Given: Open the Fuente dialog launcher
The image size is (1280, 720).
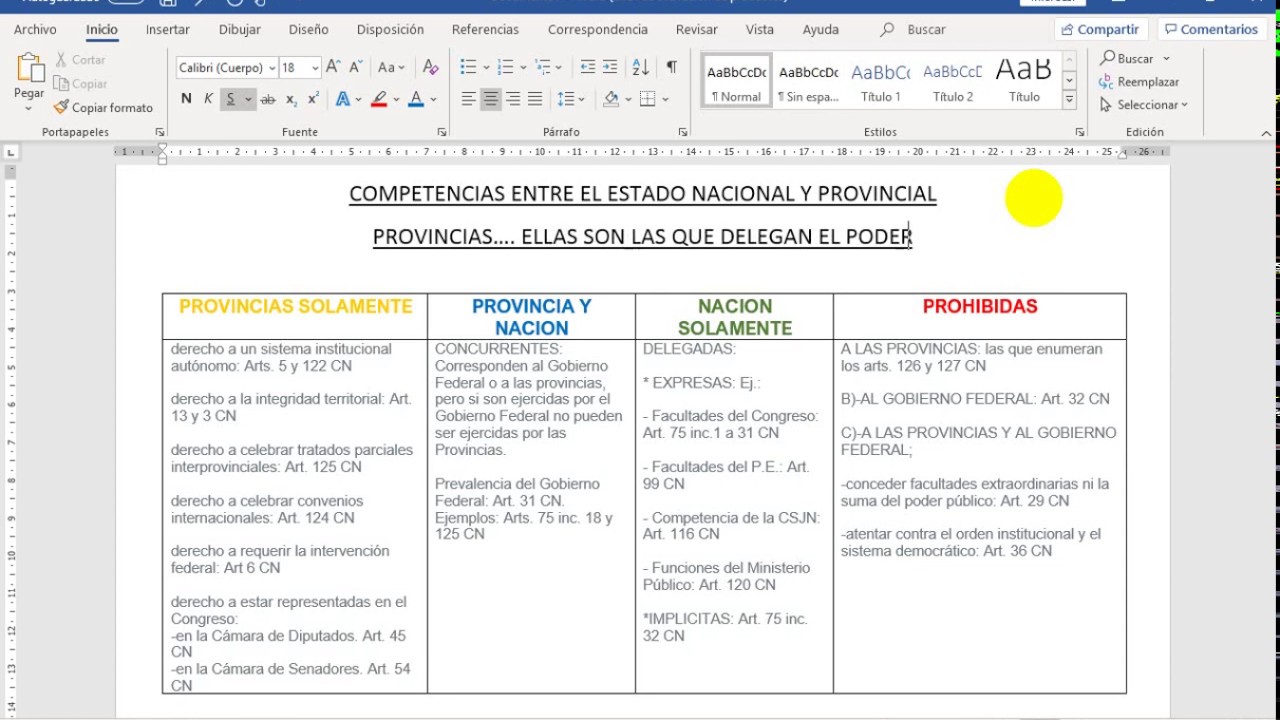Looking at the screenshot, I should point(442,132).
